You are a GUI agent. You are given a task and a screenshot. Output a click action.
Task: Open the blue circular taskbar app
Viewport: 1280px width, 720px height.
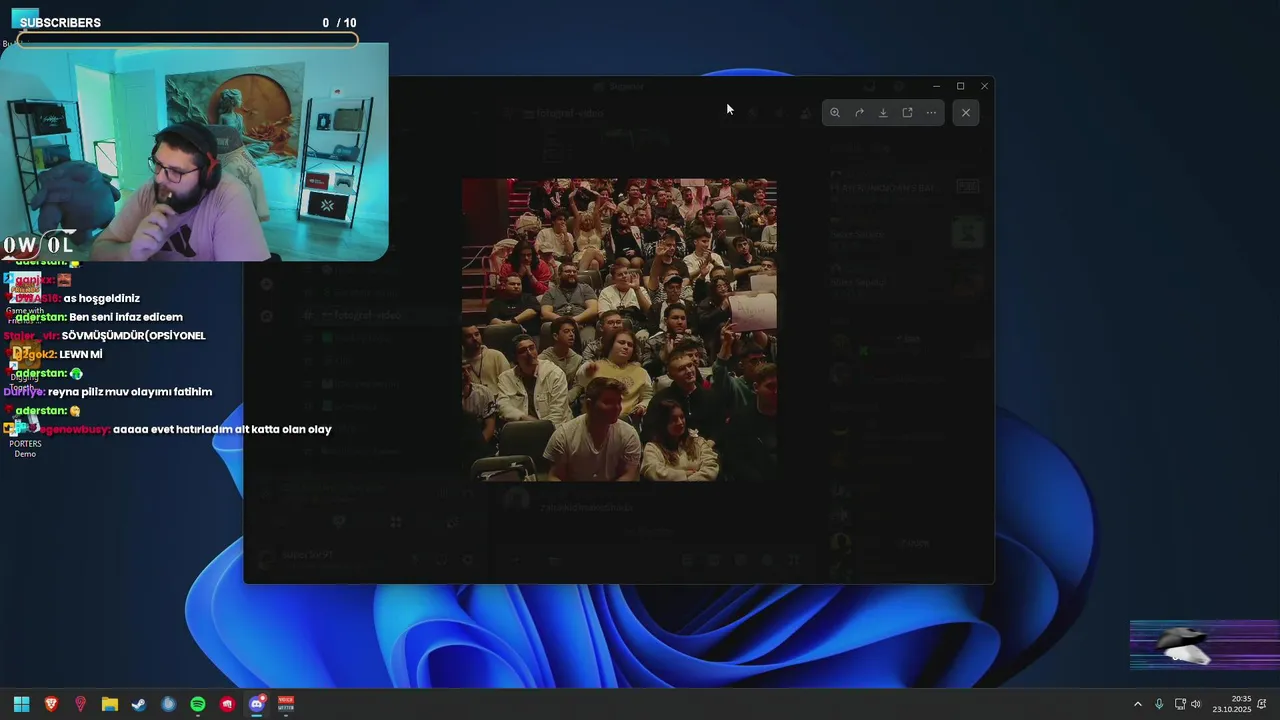168,704
